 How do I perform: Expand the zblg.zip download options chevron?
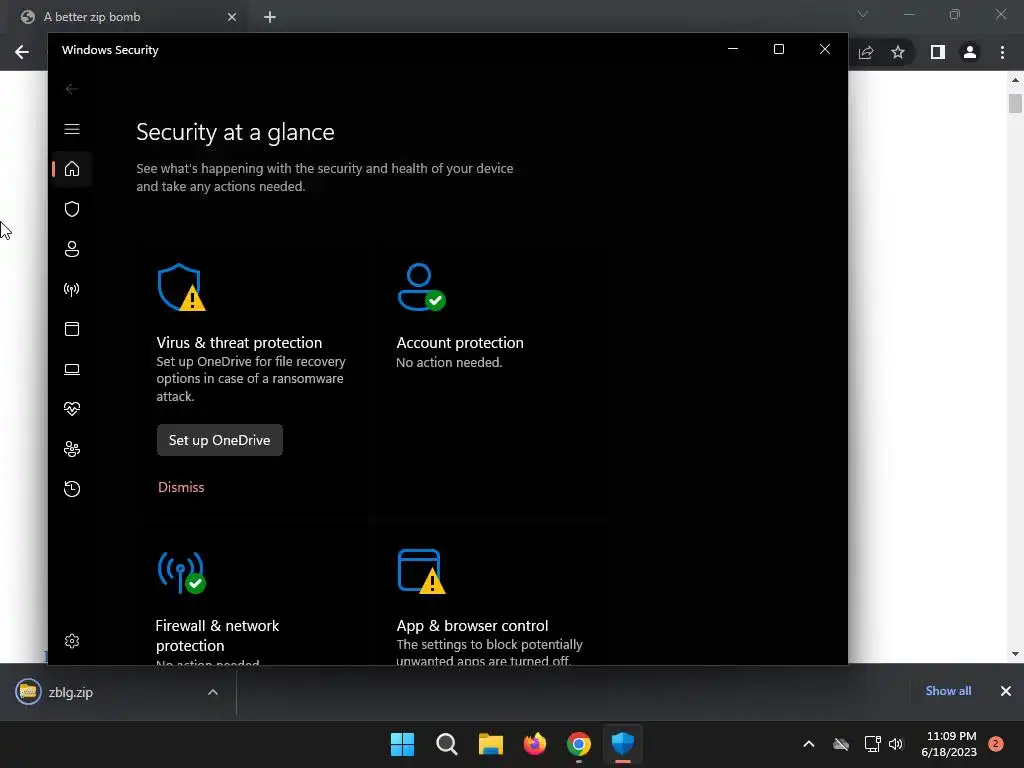(x=213, y=692)
